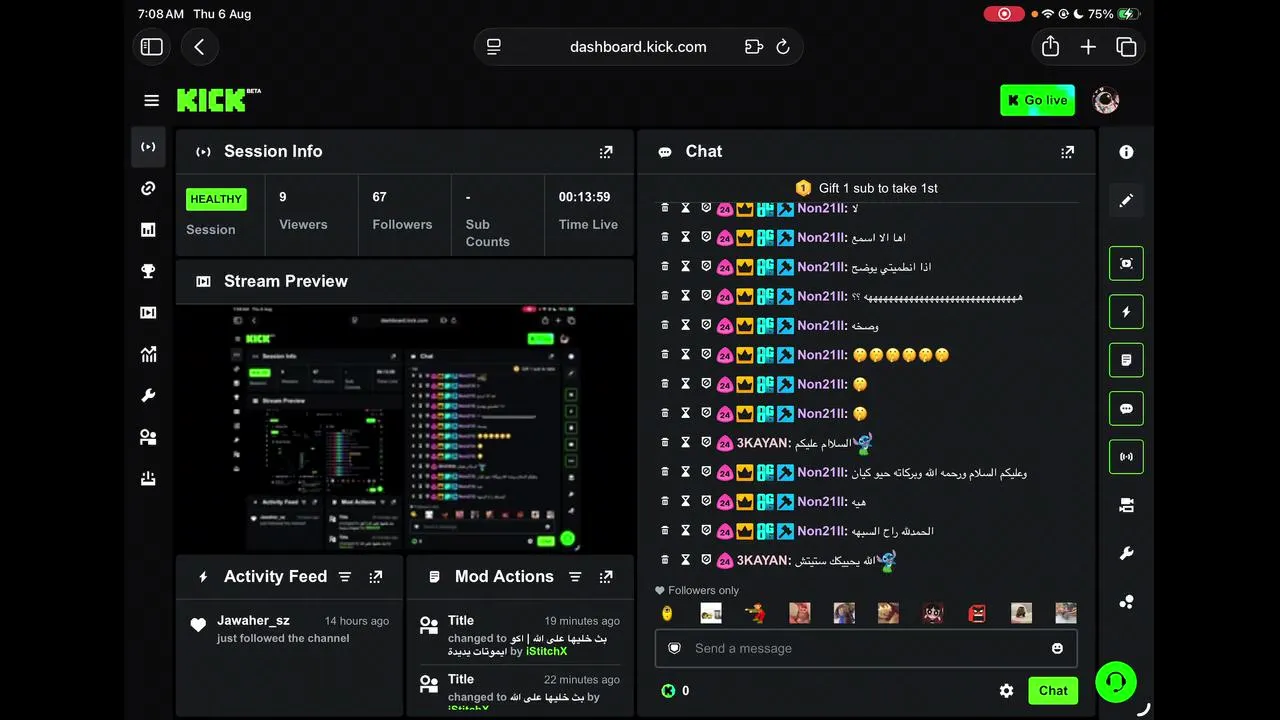Open the people icon in the left sidebar
1280x720 pixels.
(x=148, y=437)
